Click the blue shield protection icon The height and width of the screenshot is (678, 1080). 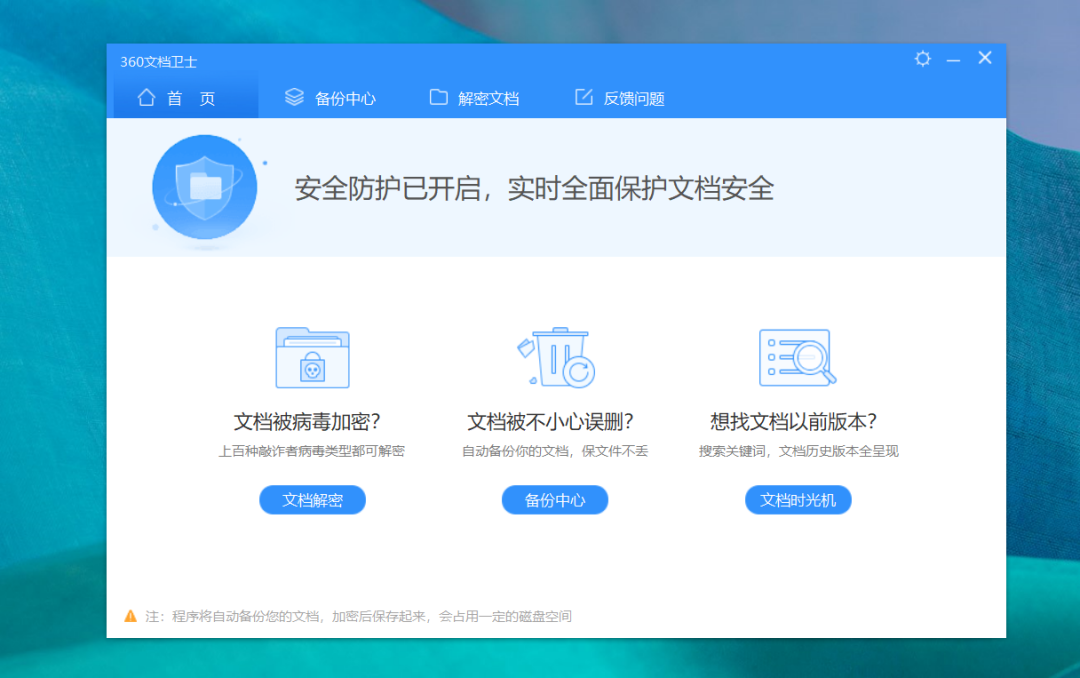pyautogui.click(x=204, y=188)
